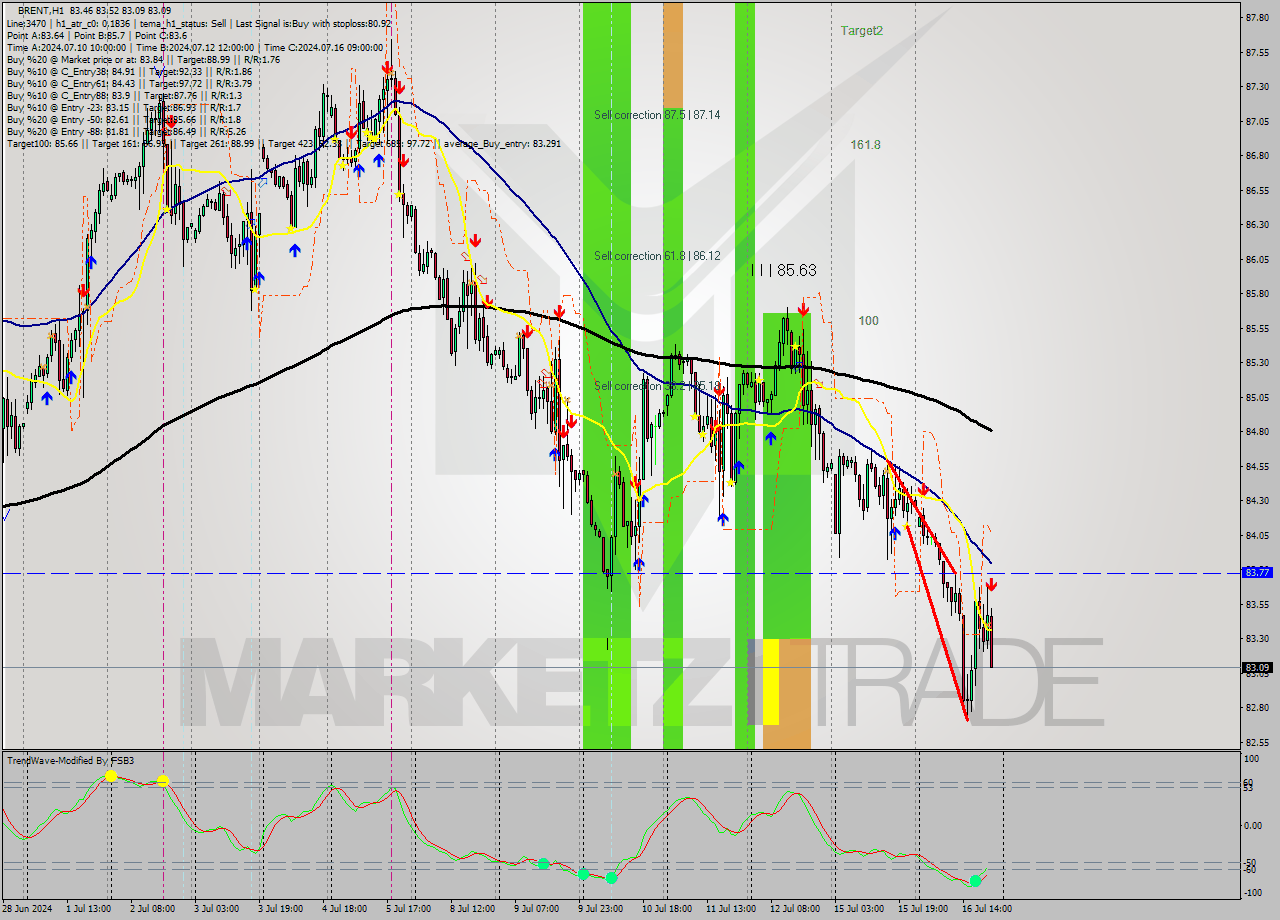The image size is (1280, 920).
Task: Click the 82.80 price axis value
Action: [x=1257, y=708]
